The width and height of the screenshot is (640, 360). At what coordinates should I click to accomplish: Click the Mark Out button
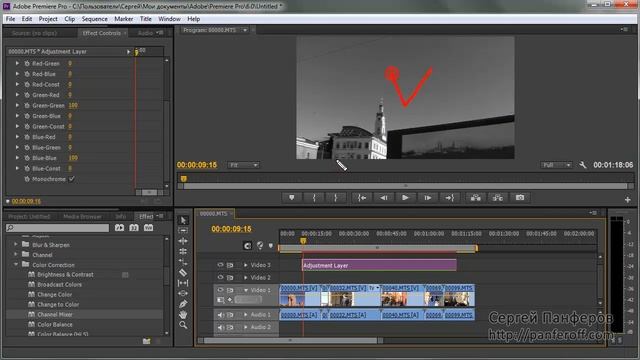tap(336, 198)
